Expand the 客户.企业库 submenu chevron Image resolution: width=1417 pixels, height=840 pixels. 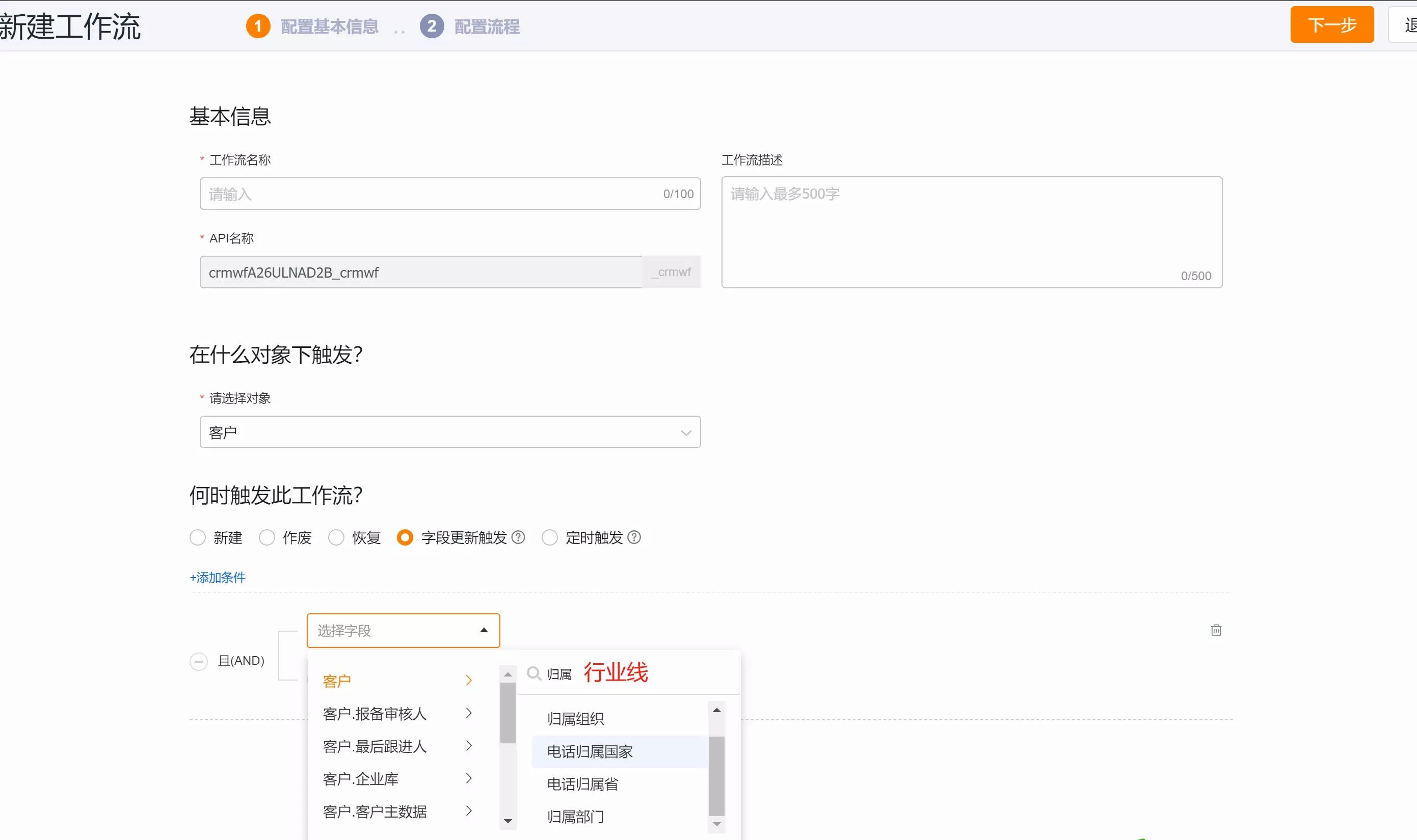[x=469, y=778]
